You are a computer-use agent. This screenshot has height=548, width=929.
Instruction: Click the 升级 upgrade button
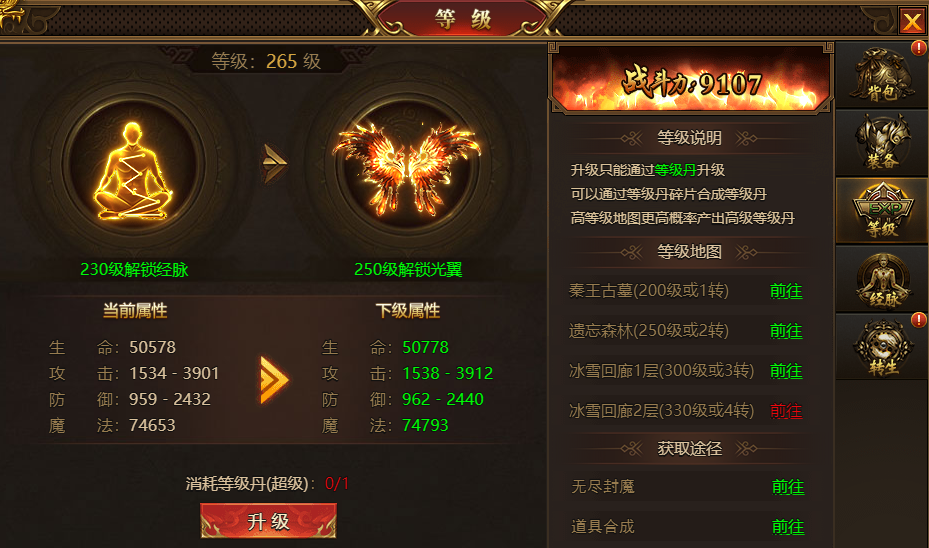click(x=268, y=521)
